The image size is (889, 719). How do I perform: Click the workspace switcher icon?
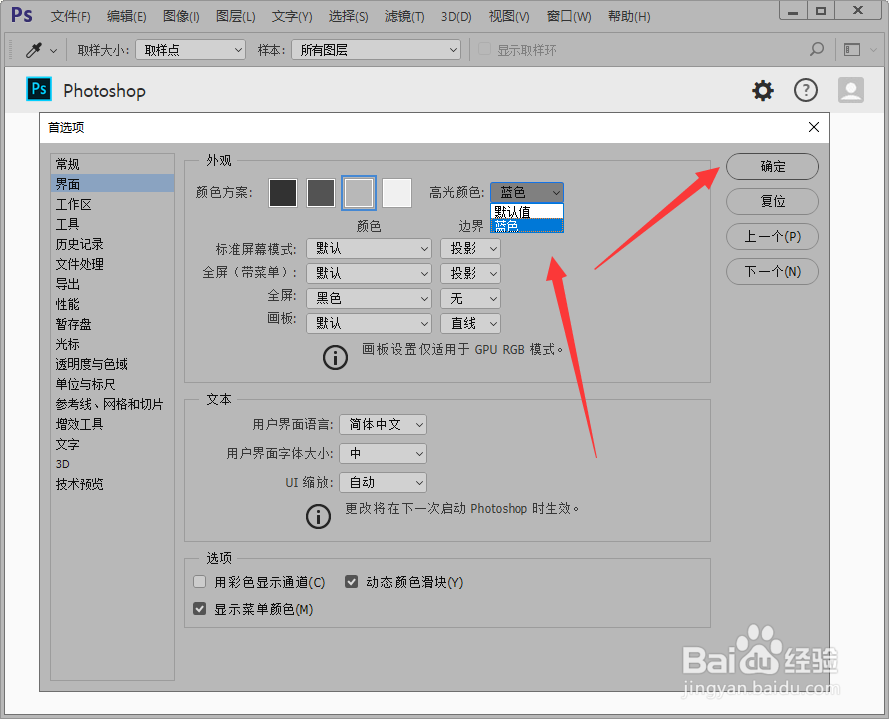click(852, 50)
